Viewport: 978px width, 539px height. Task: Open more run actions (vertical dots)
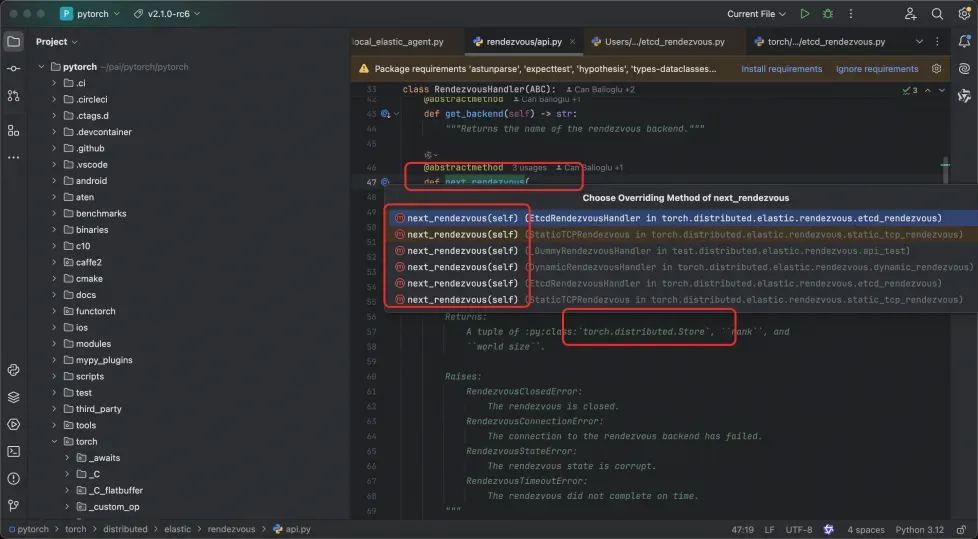850,14
